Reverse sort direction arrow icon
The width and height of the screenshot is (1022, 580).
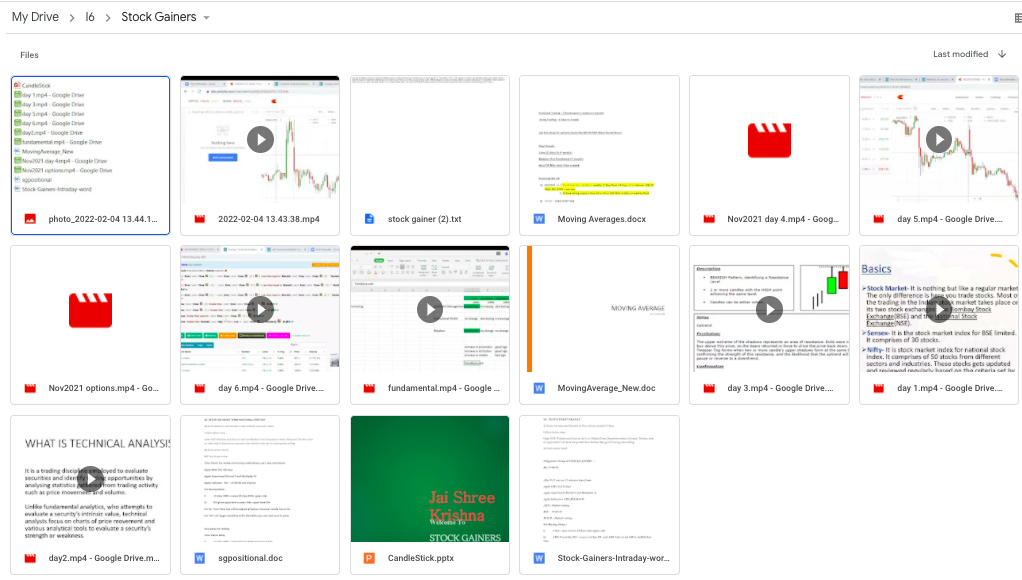(1001, 54)
